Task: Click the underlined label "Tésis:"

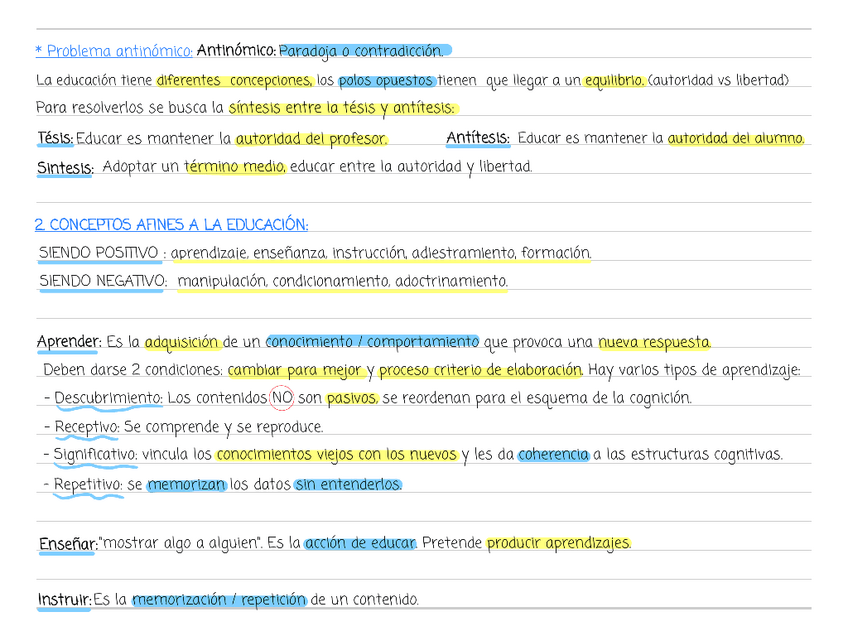Action: [x=55, y=138]
